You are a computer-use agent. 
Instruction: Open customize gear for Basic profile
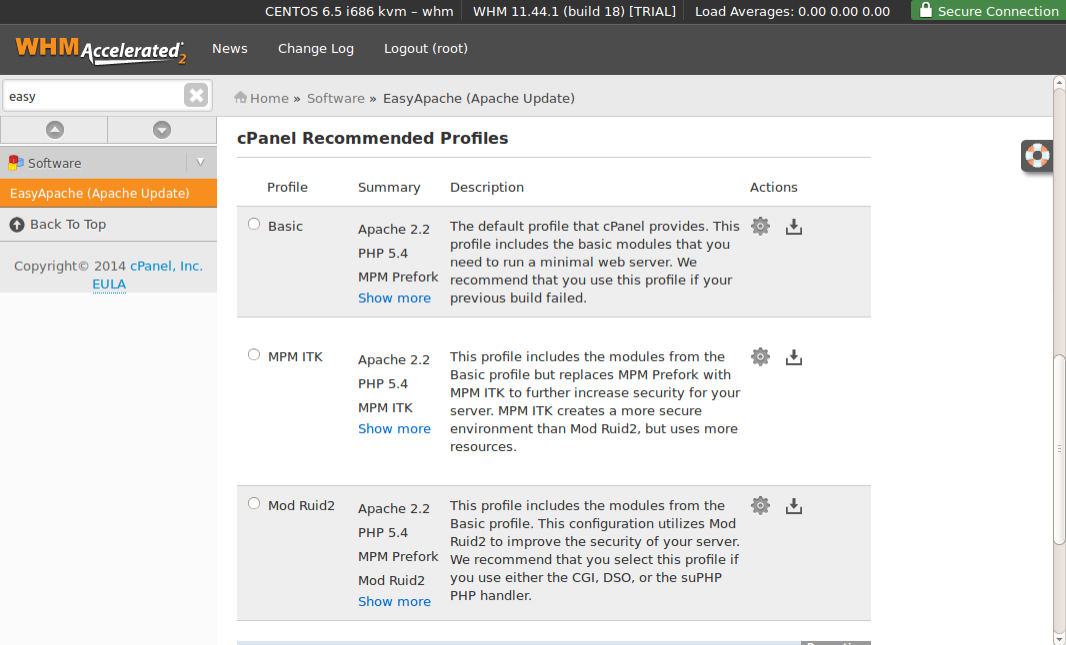pos(760,226)
